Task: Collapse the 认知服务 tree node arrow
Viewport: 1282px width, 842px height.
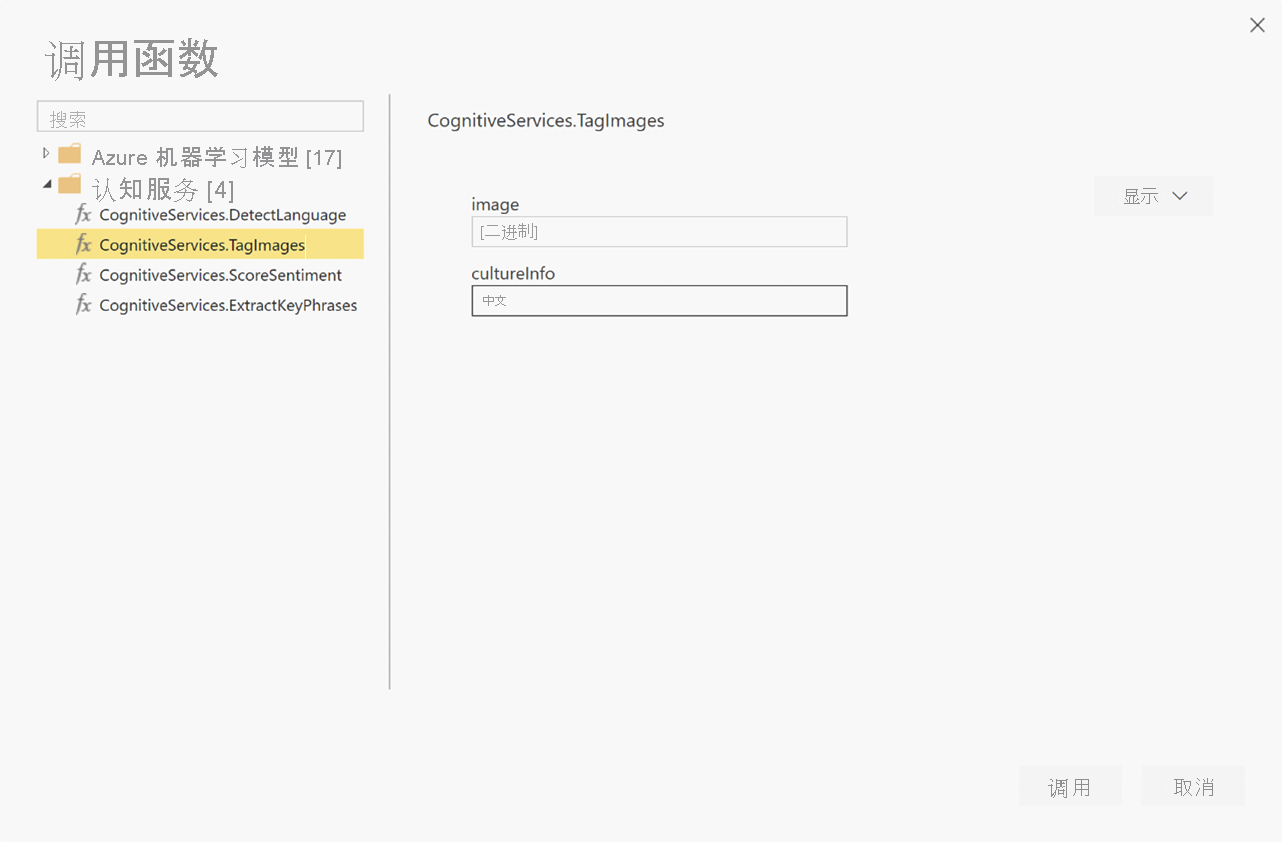Action: pyautogui.click(x=47, y=185)
